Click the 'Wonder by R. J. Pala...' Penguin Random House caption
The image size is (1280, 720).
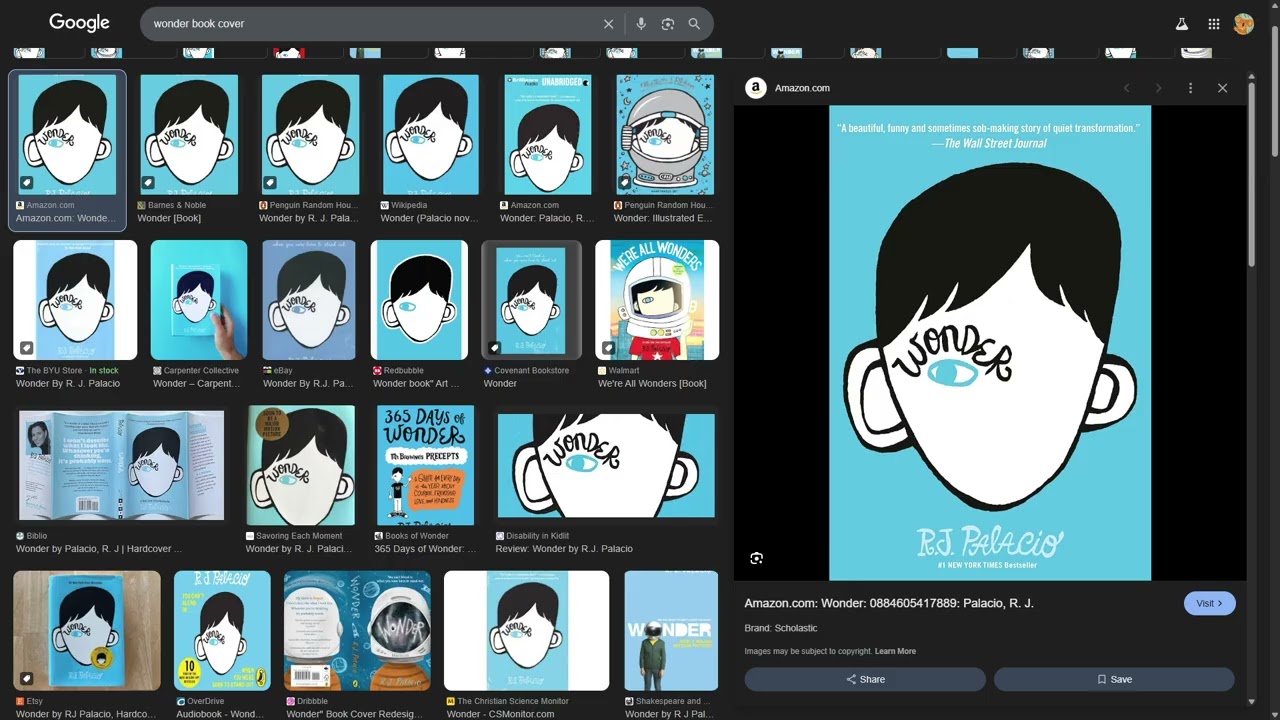coord(308,218)
